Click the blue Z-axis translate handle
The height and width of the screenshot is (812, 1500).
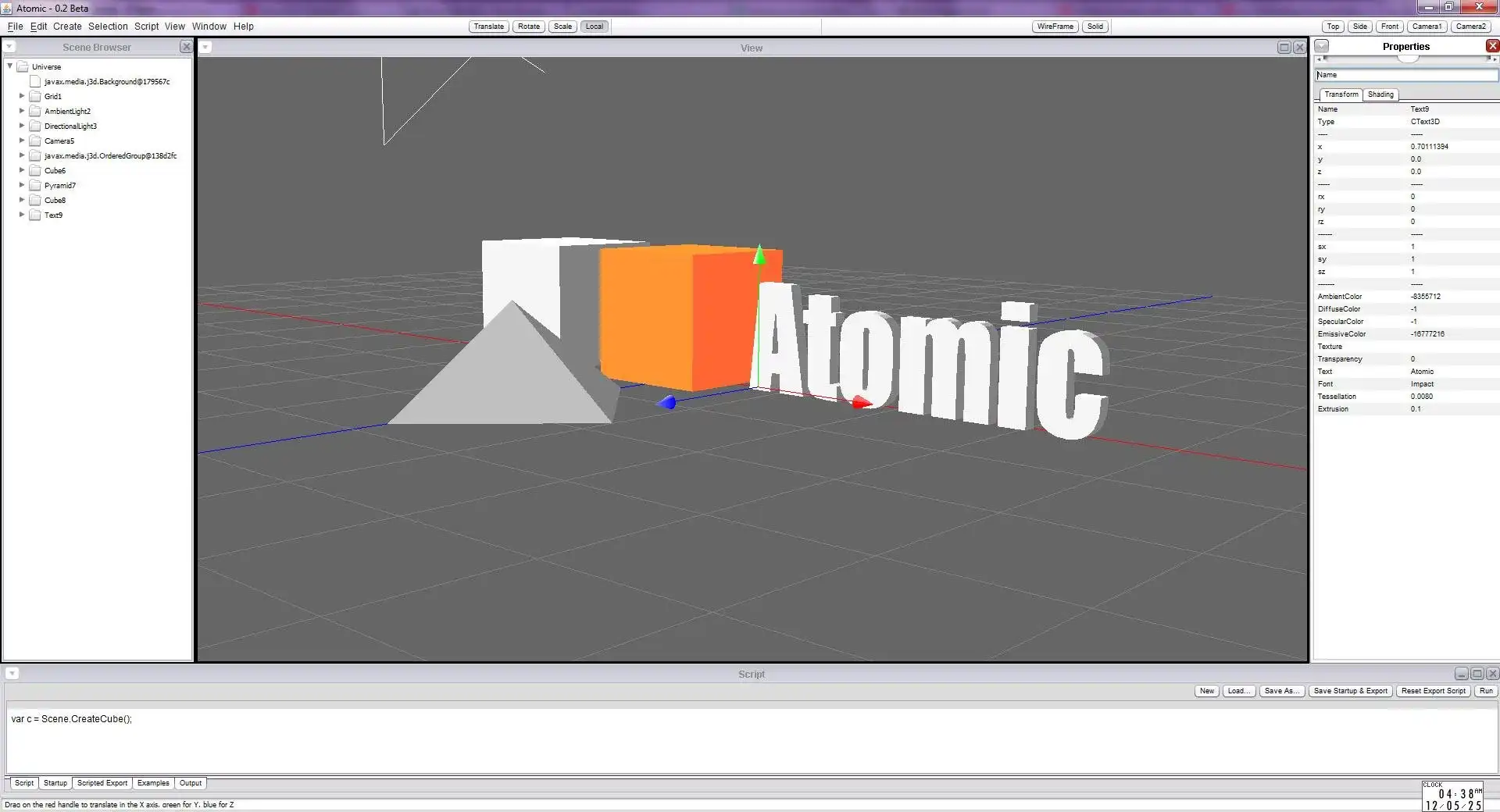tap(666, 403)
